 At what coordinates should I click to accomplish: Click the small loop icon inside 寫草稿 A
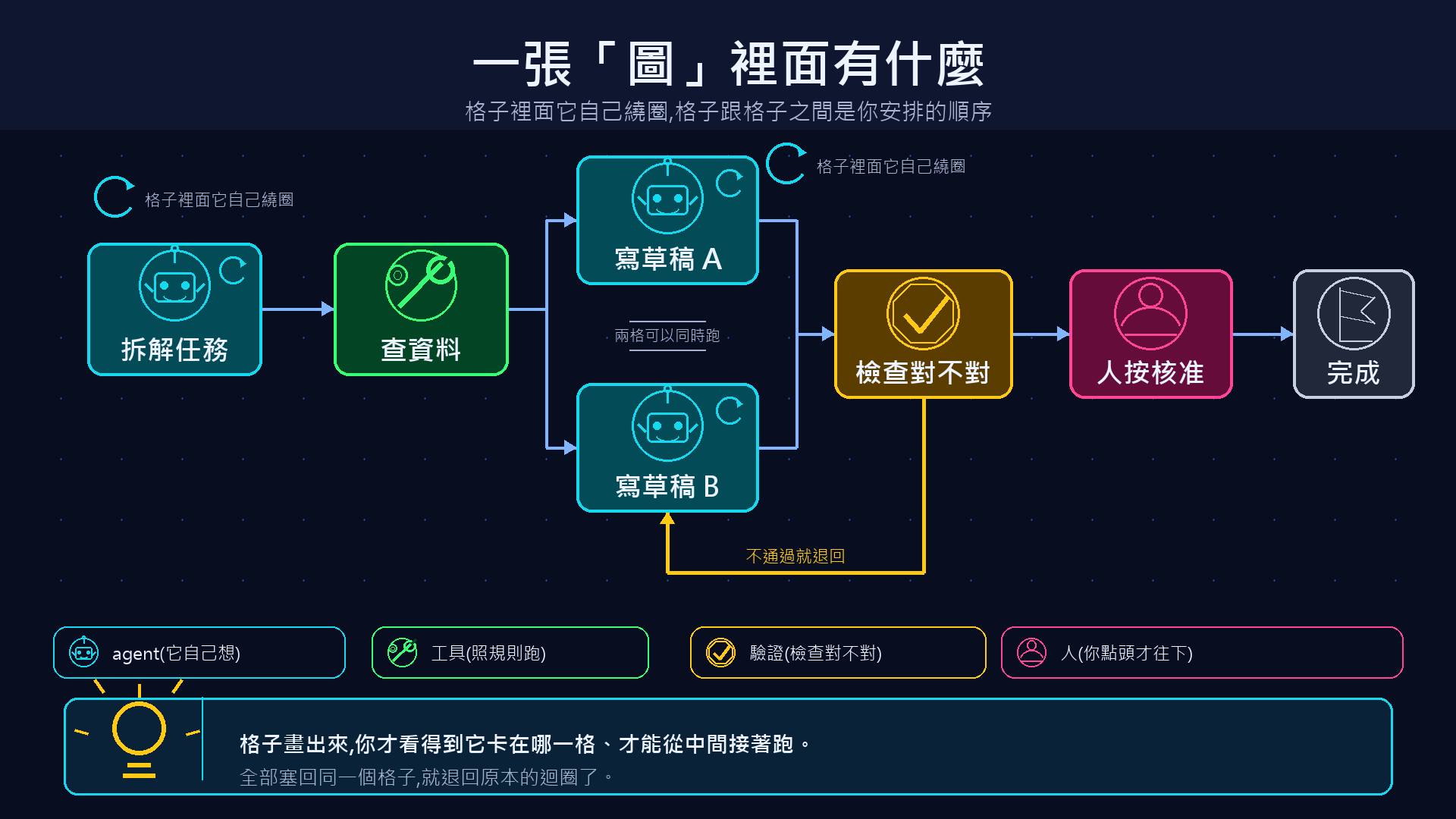[x=730, y=183]
